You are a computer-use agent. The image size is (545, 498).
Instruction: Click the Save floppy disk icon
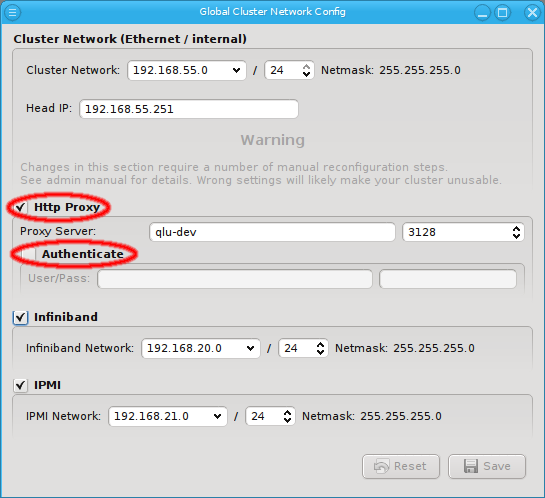coord(471,466)
